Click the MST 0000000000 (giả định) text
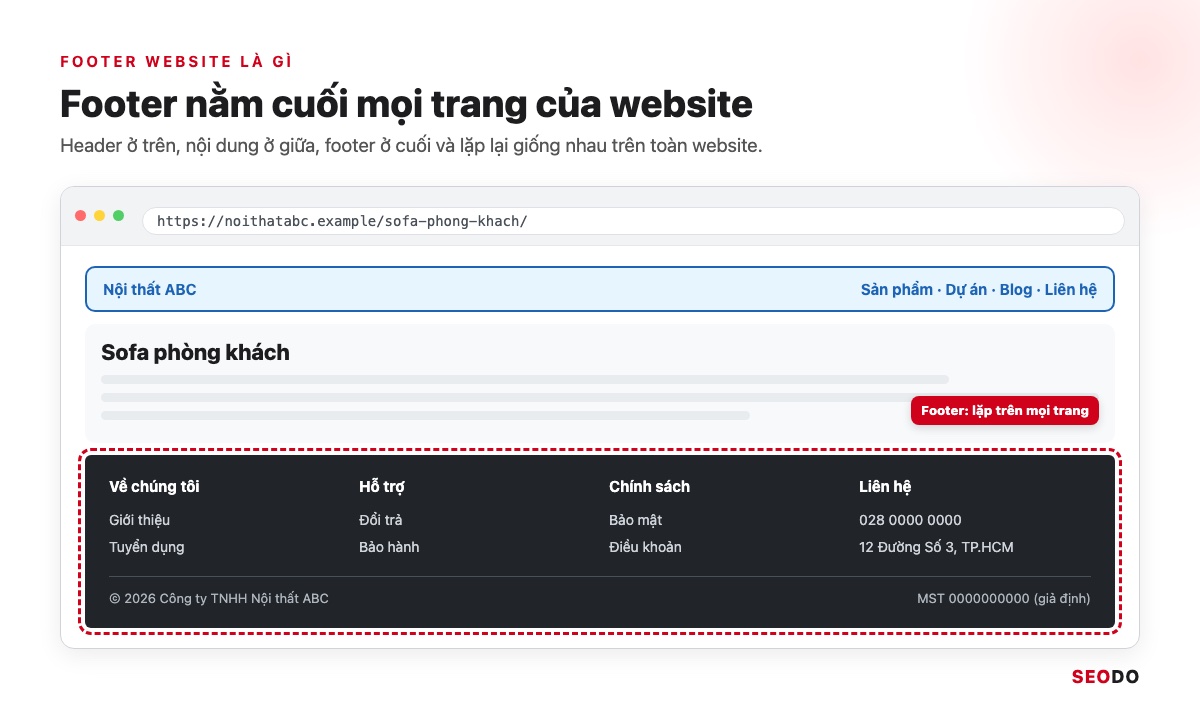The width and height of the screenshot is (1200, 709). click(1004, 599)
